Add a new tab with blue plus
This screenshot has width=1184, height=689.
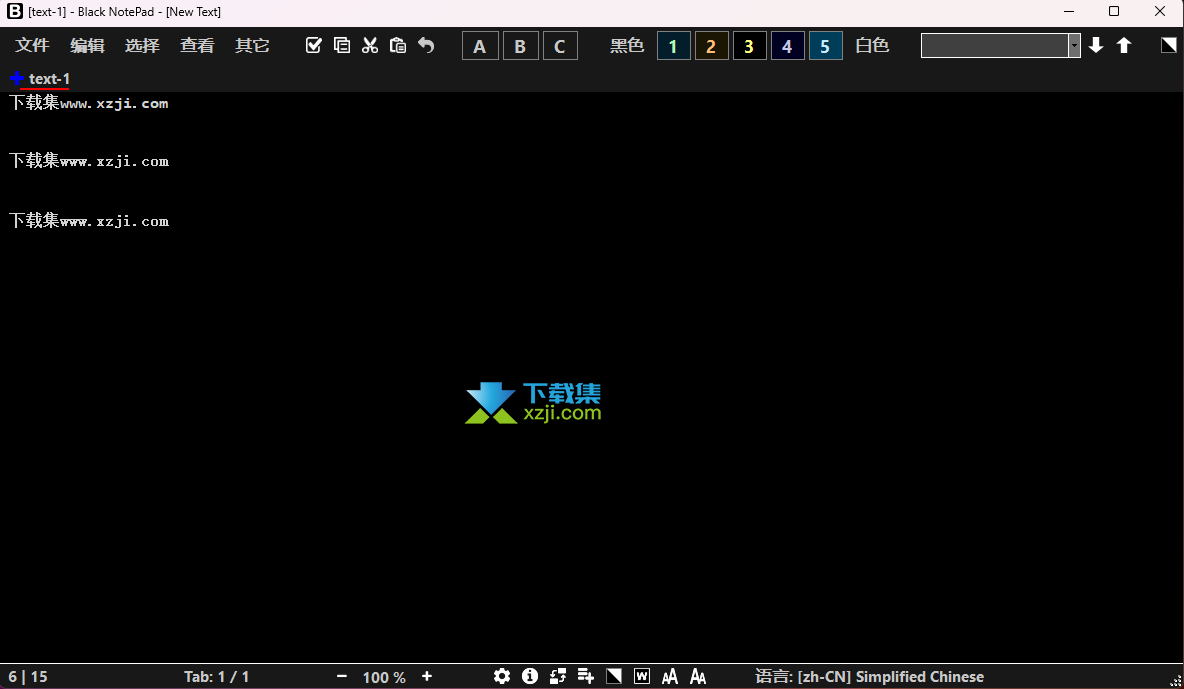point(17,79)
